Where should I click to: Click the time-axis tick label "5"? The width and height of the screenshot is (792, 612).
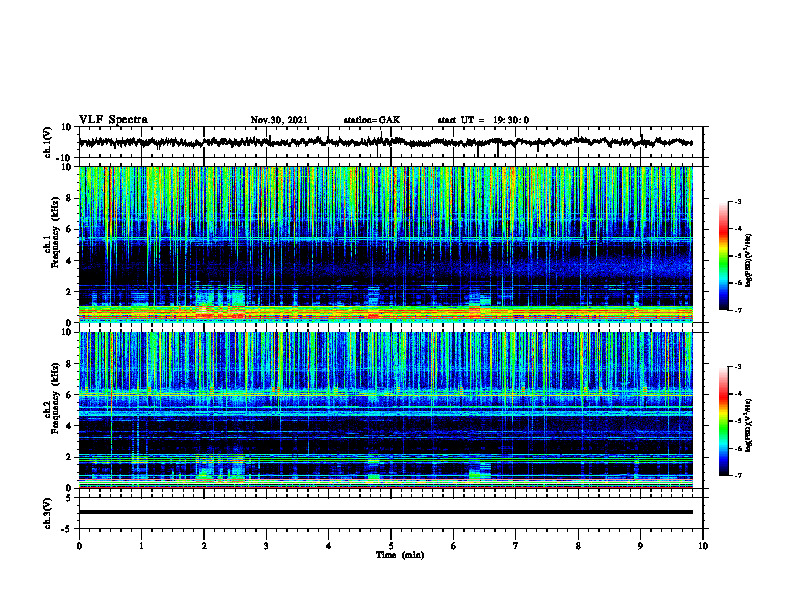pos(391,546)
